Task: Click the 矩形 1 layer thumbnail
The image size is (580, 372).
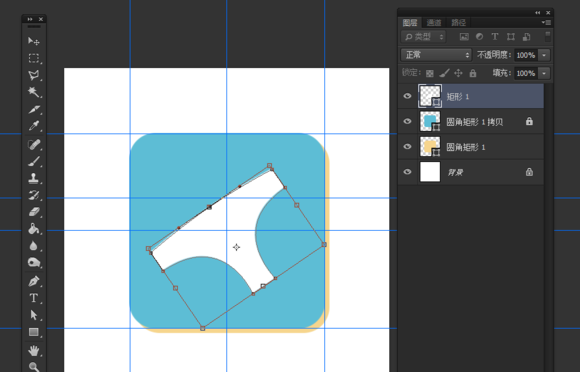Action: [x=430, y=96]
